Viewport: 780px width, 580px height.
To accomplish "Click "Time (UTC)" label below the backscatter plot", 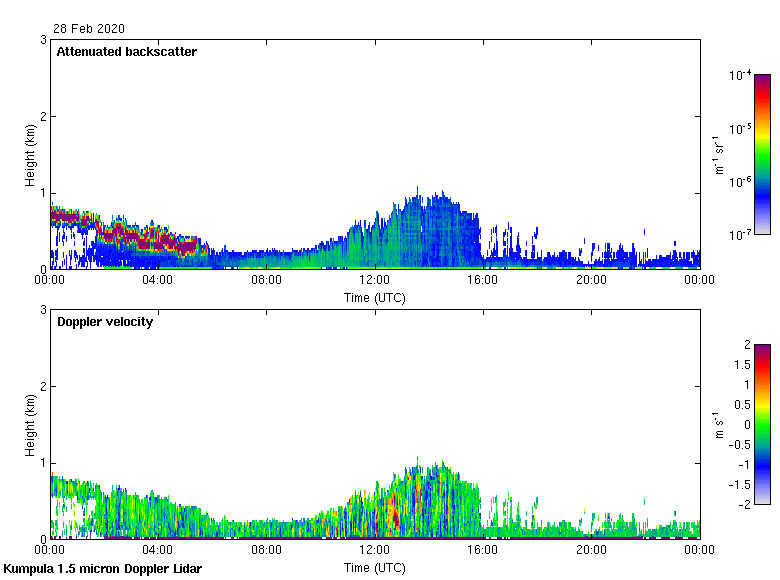I will 375,297.
